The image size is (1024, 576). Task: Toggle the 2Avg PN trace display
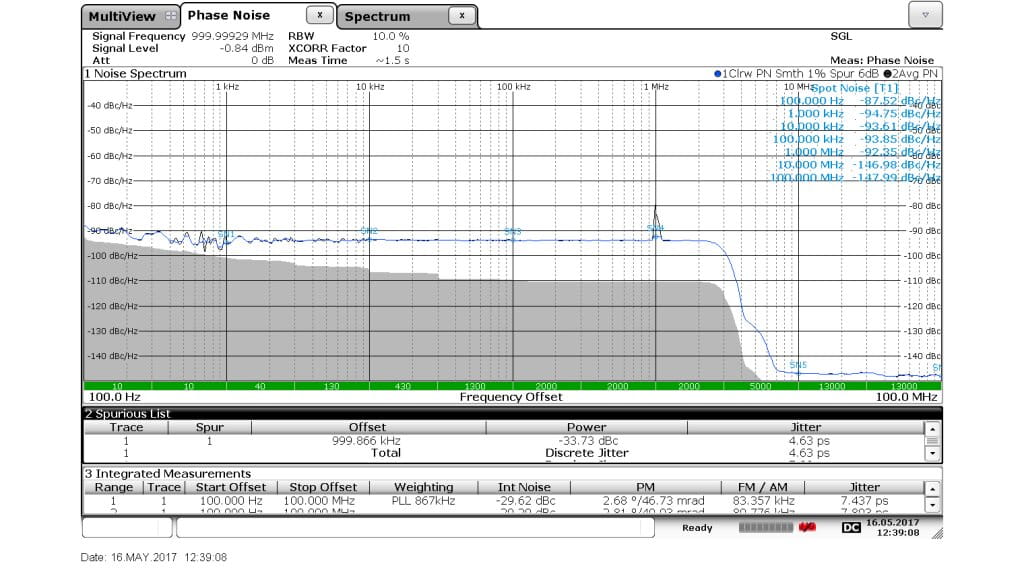tap(912, 74)
